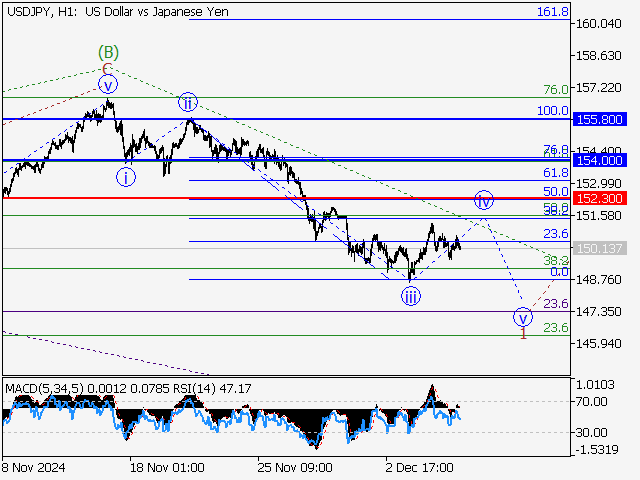Click the 155.800 blue price tag

click(x=601, y=119)
